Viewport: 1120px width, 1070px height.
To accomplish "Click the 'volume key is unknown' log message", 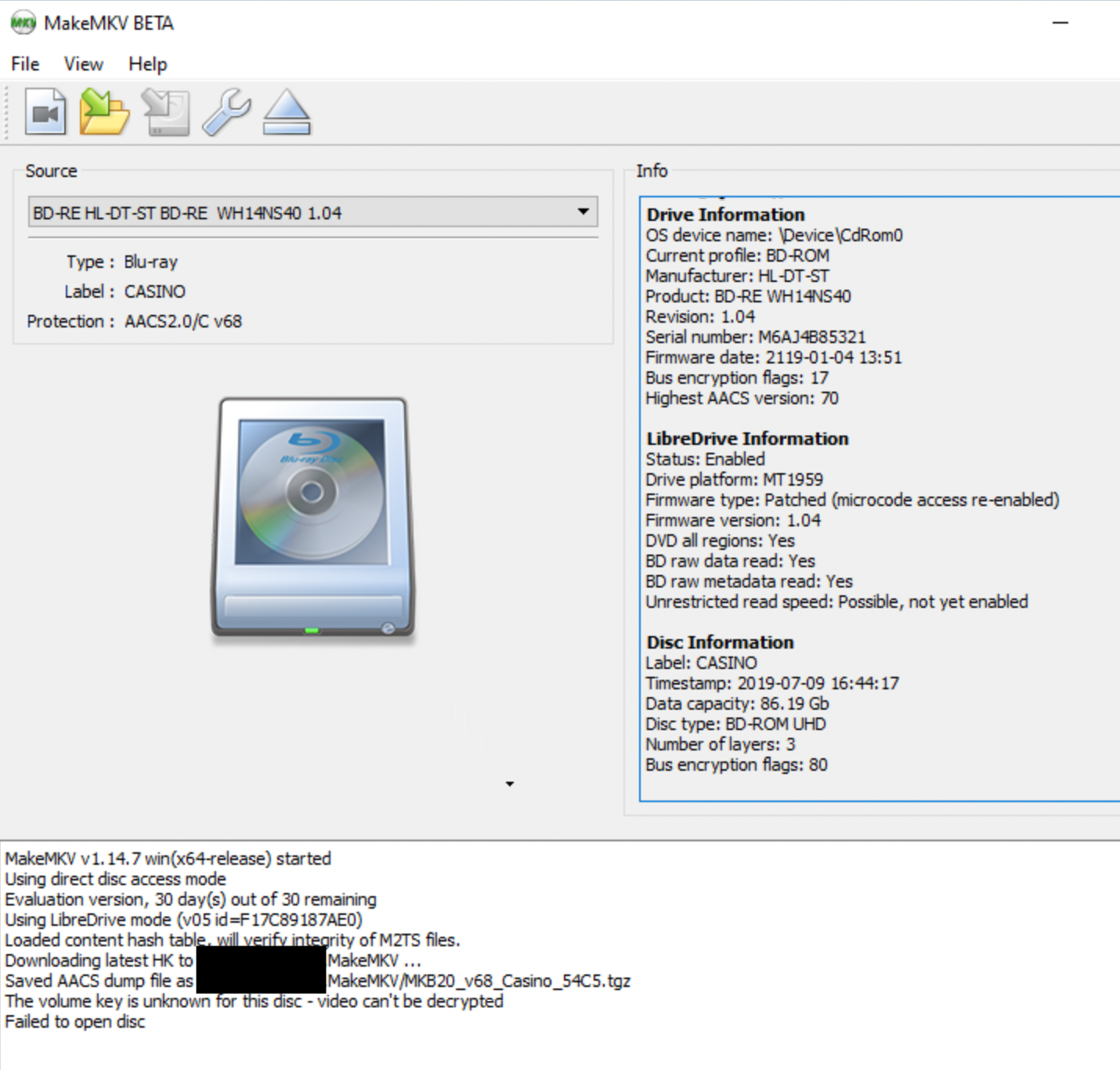I will [254, 1001].
